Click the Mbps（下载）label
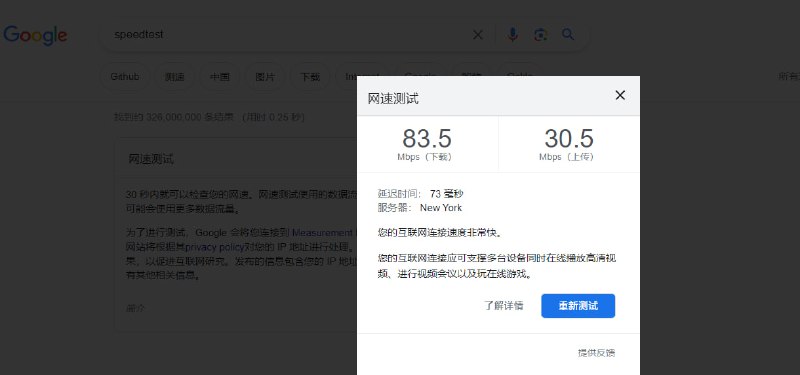The height and width of the screenshot is (375, 800). point(424,157)
